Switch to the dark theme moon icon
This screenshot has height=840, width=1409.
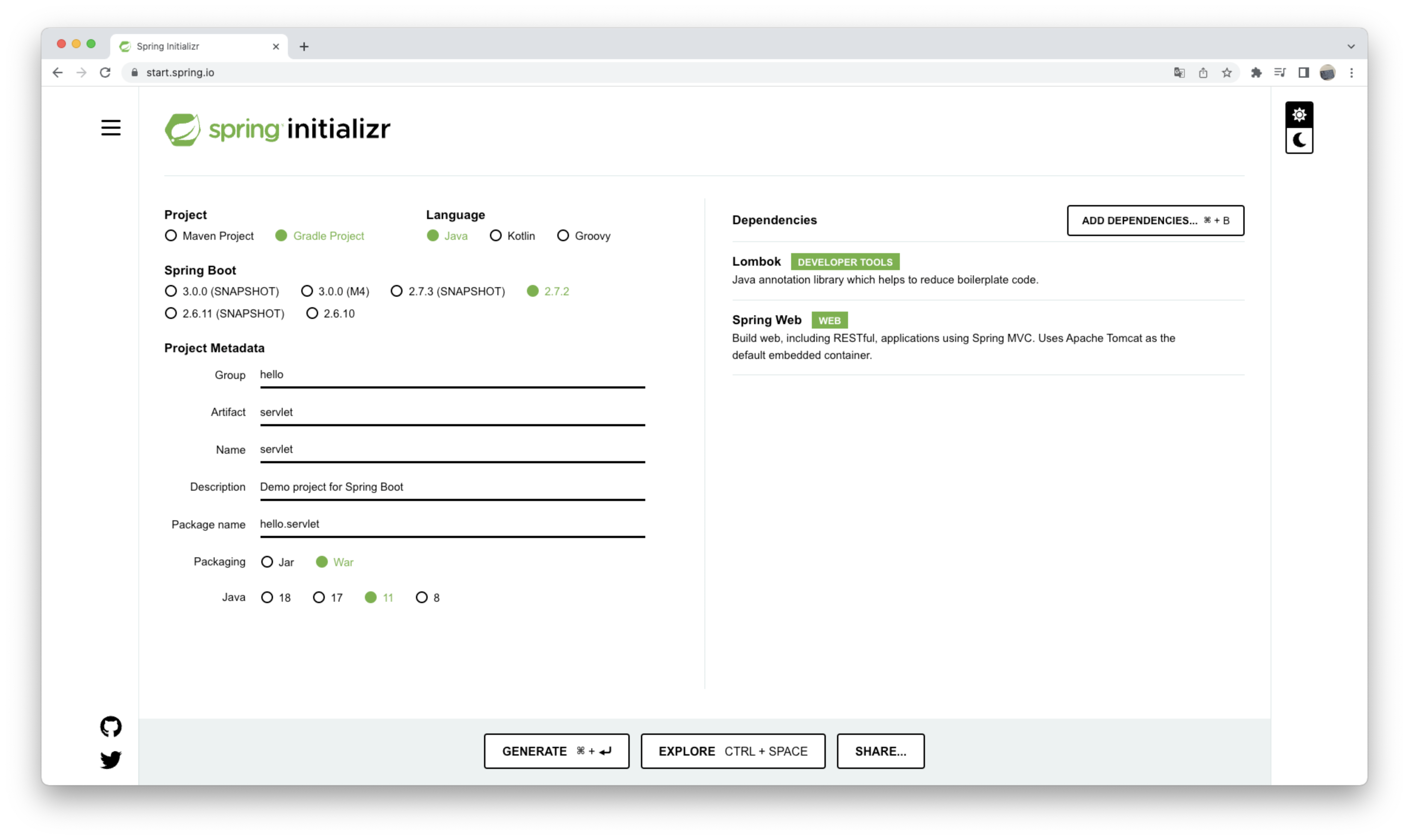[1299, 140]
